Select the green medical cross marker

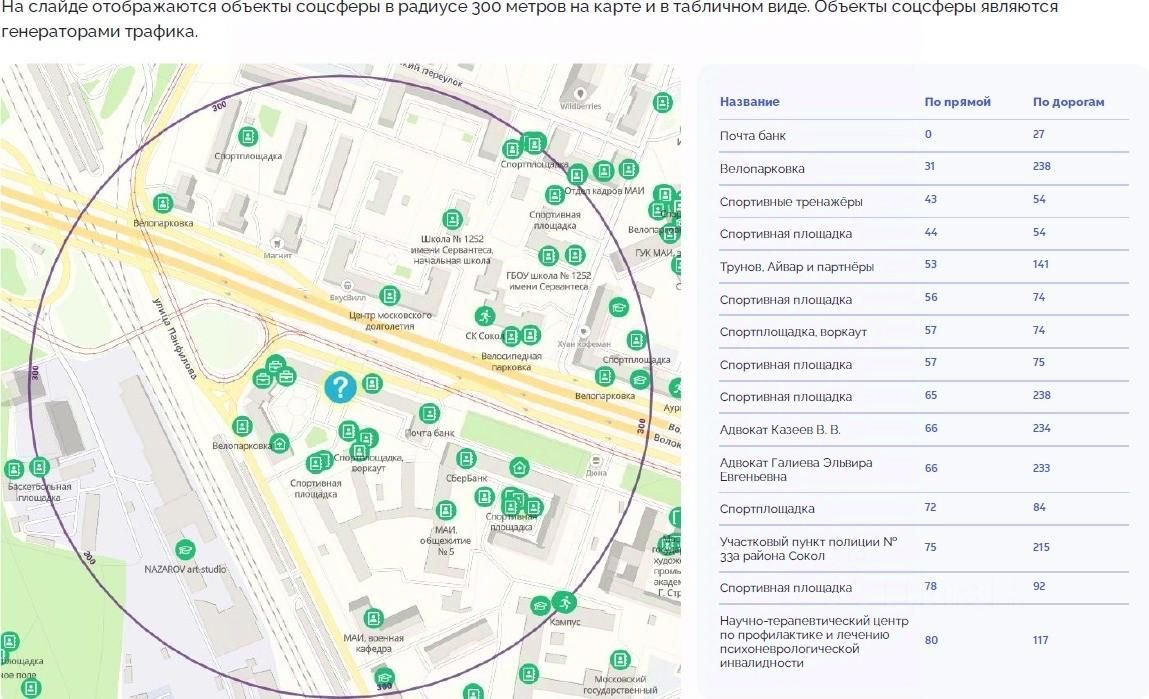[279, 443]
